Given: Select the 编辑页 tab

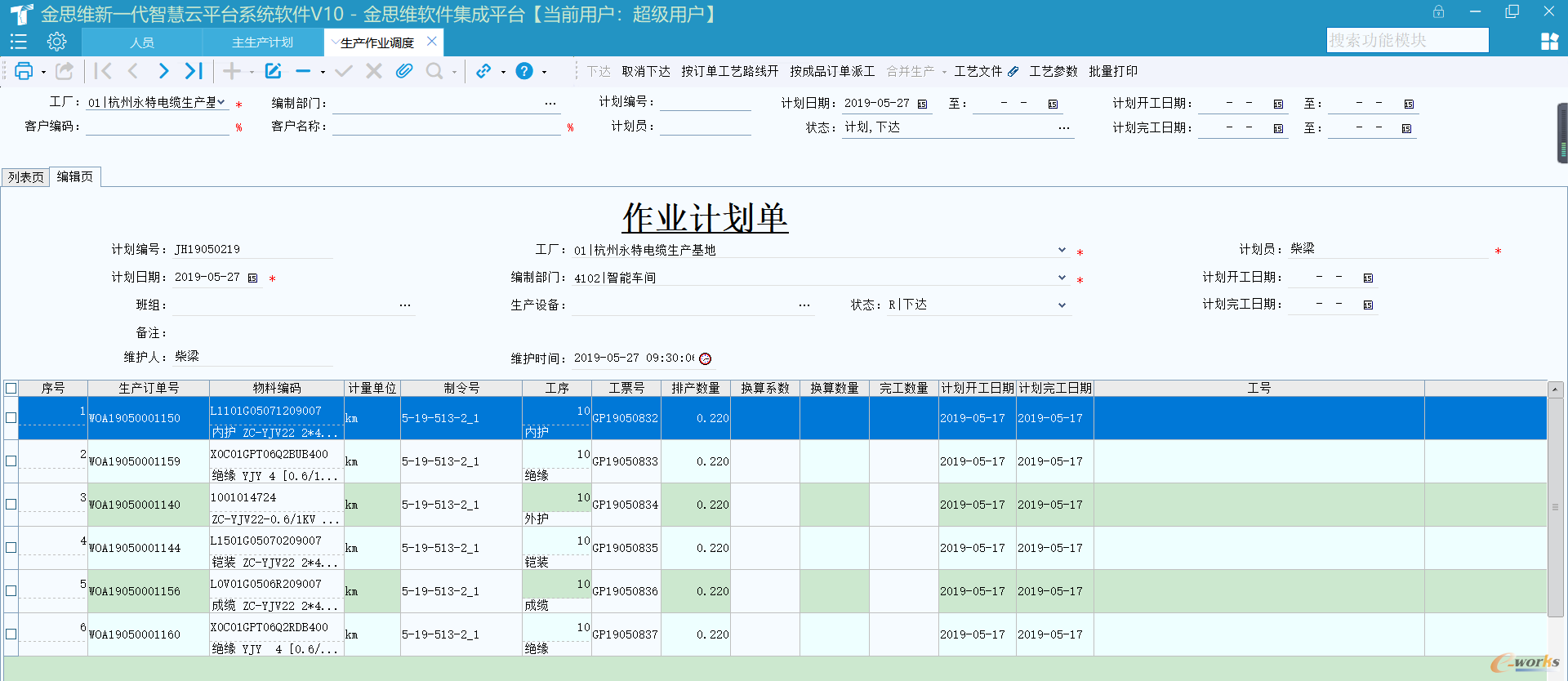Looking at the screenshot, I should 75,177.
